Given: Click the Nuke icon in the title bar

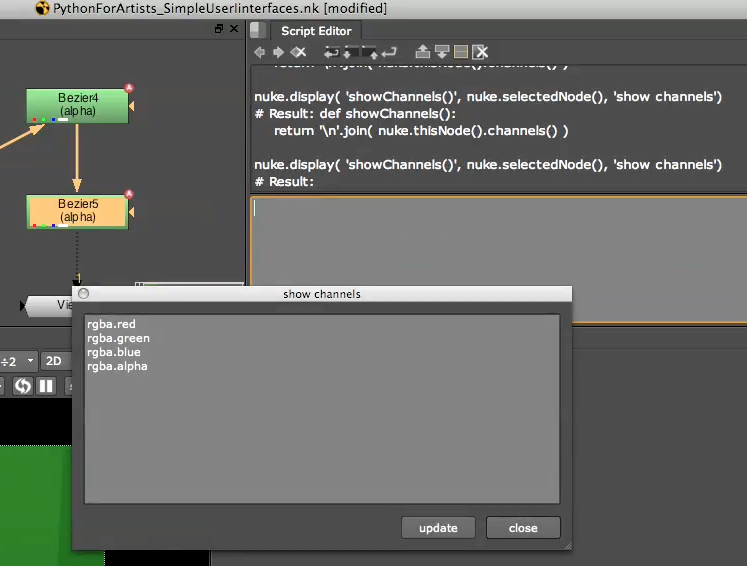Looking at the screenshot, I should coord(42,8).
